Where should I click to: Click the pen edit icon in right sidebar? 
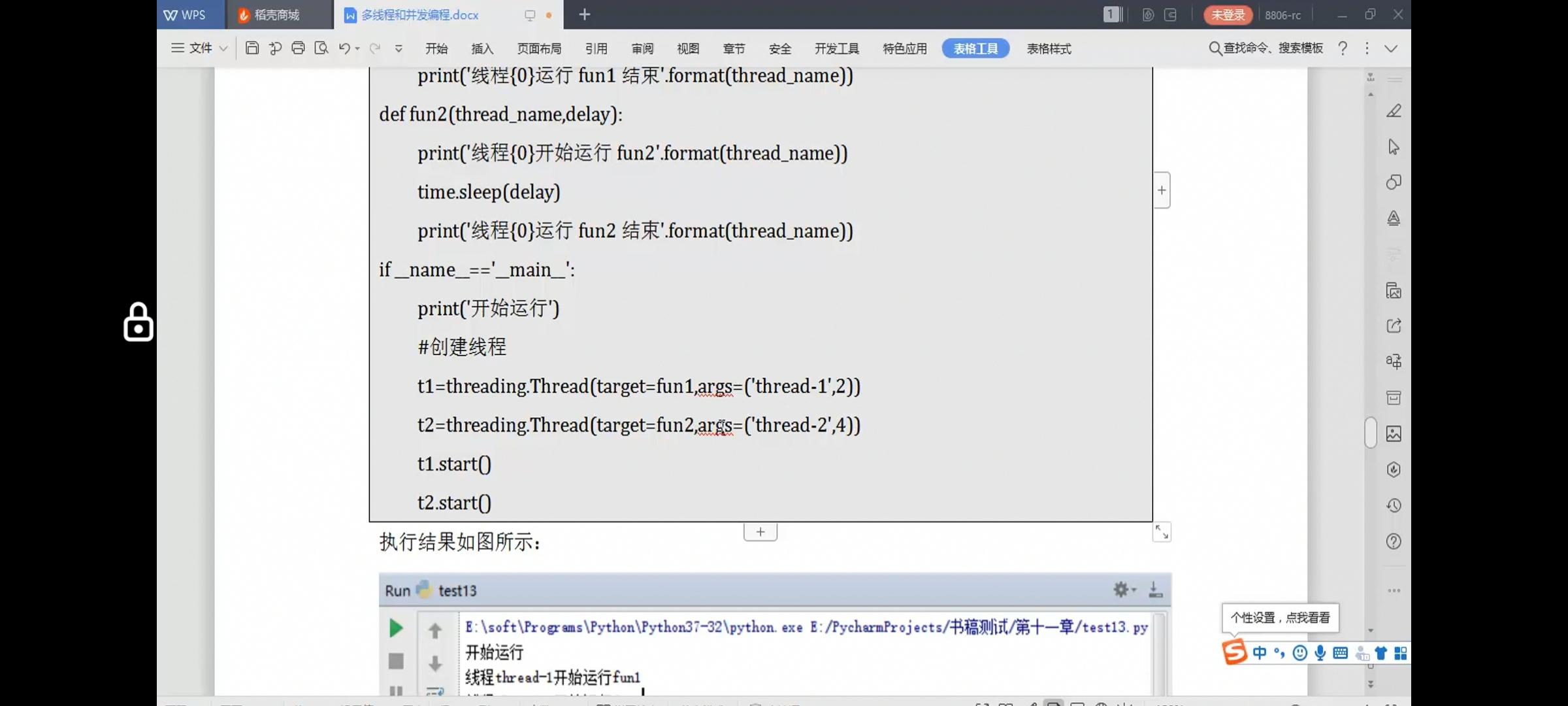pyautogui.click(x=1394, y=110)
